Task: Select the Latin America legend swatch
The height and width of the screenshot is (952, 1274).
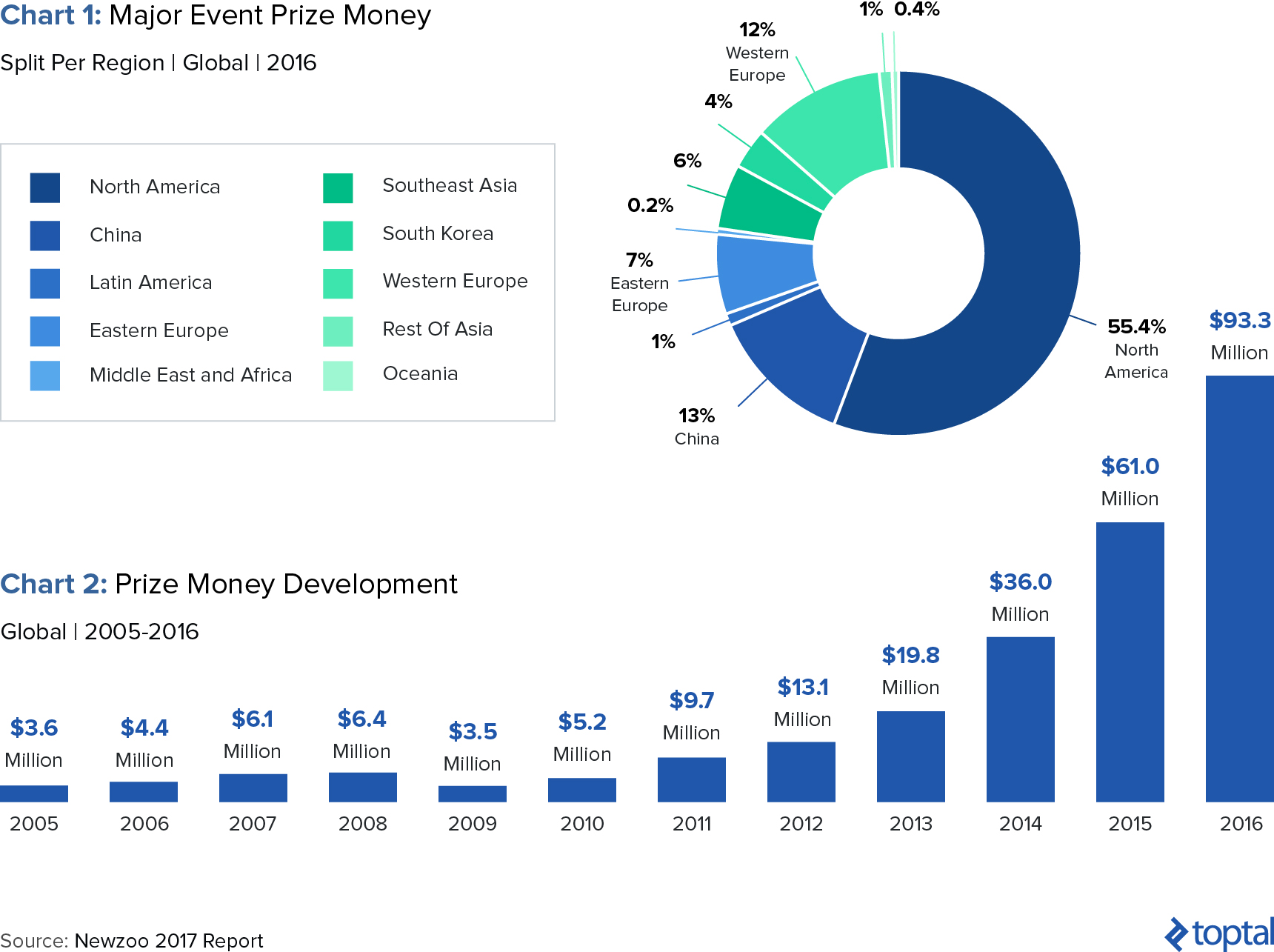Action: 44,283
